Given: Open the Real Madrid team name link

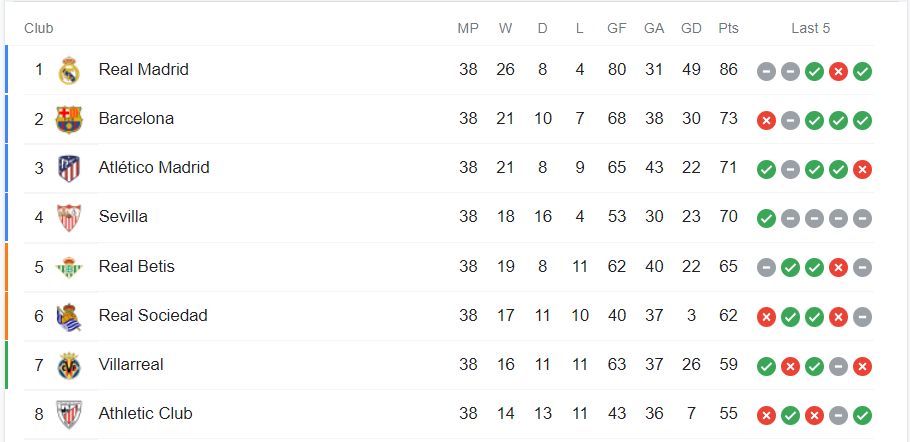Looking at the screenshot, I should click(x=143, y=70).
